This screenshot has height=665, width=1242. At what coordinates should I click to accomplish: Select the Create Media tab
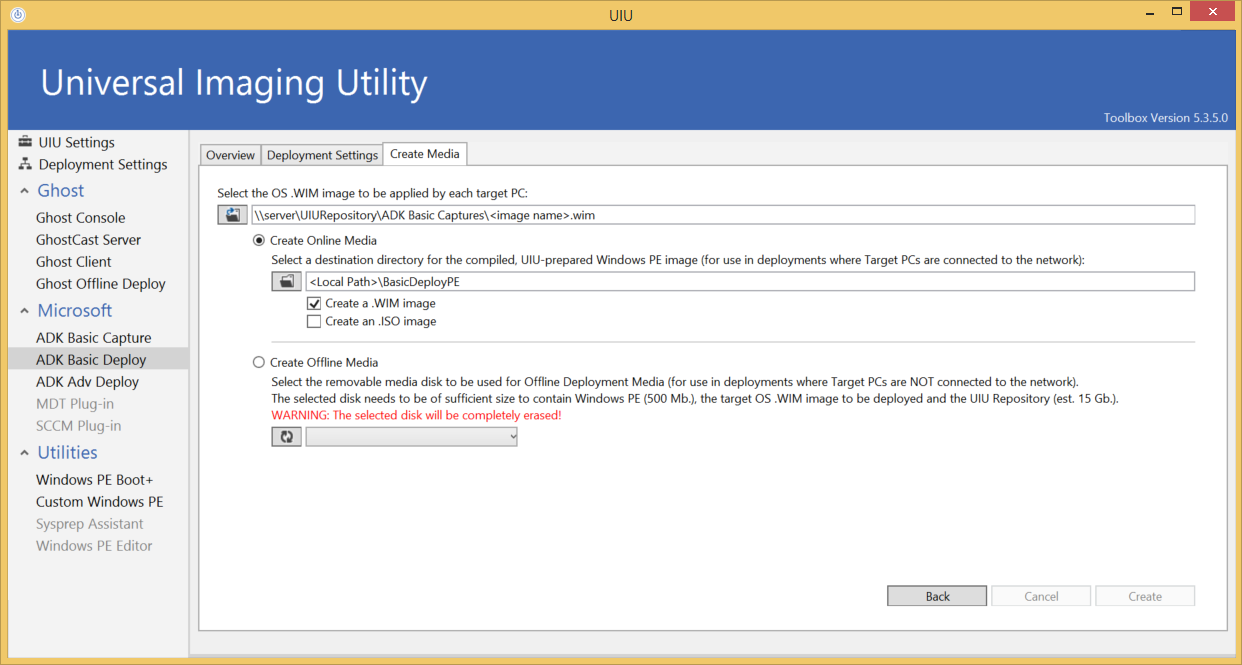425,154
